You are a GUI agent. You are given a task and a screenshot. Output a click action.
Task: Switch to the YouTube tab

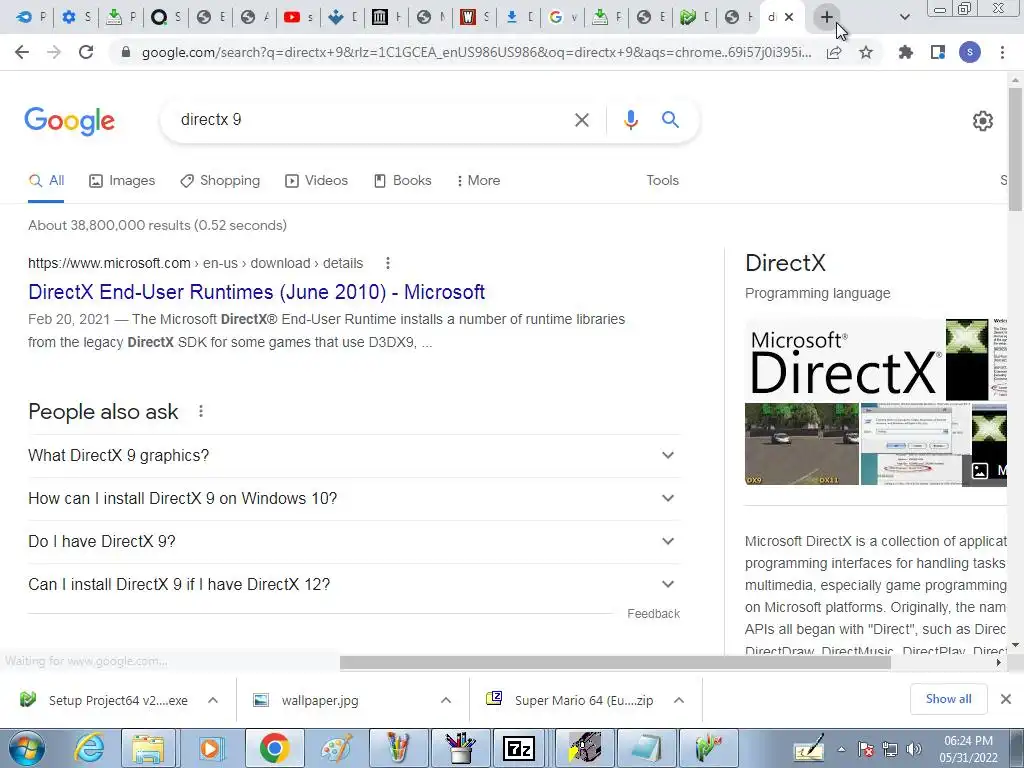click(297, 18)
